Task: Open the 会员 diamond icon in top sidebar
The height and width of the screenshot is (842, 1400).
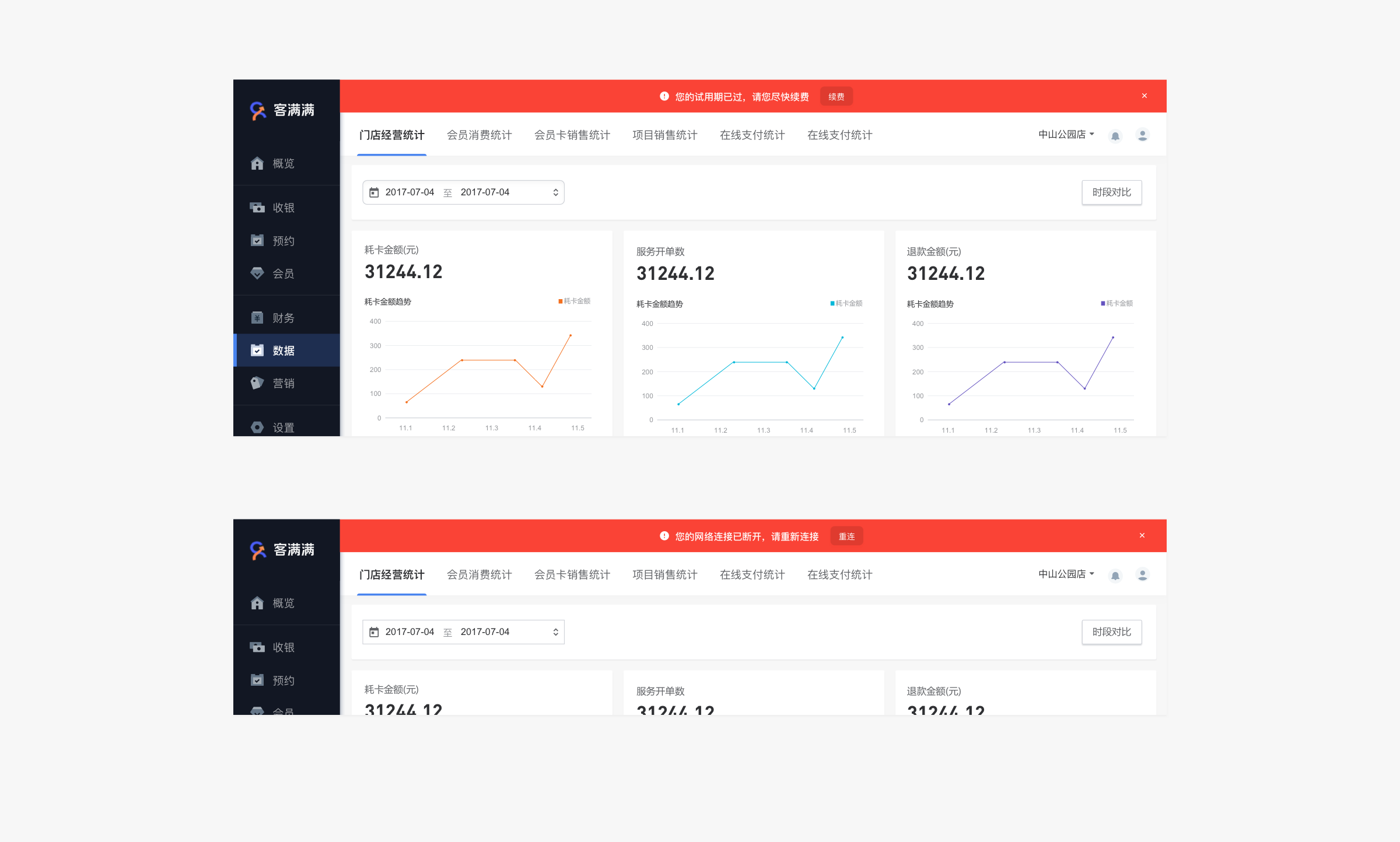Action: click(x=257, y=273)
